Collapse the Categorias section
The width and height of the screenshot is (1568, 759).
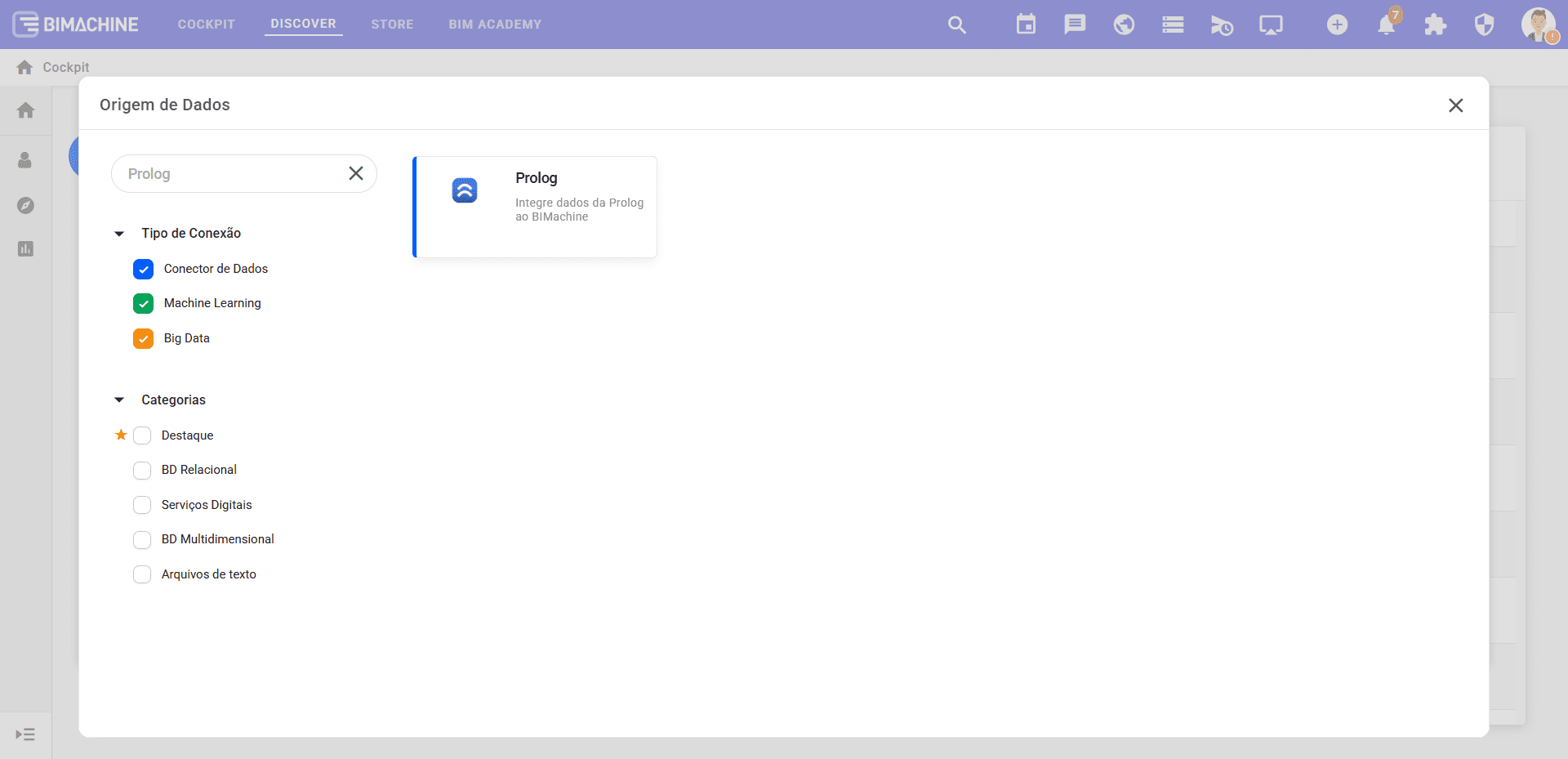[119, 400]
